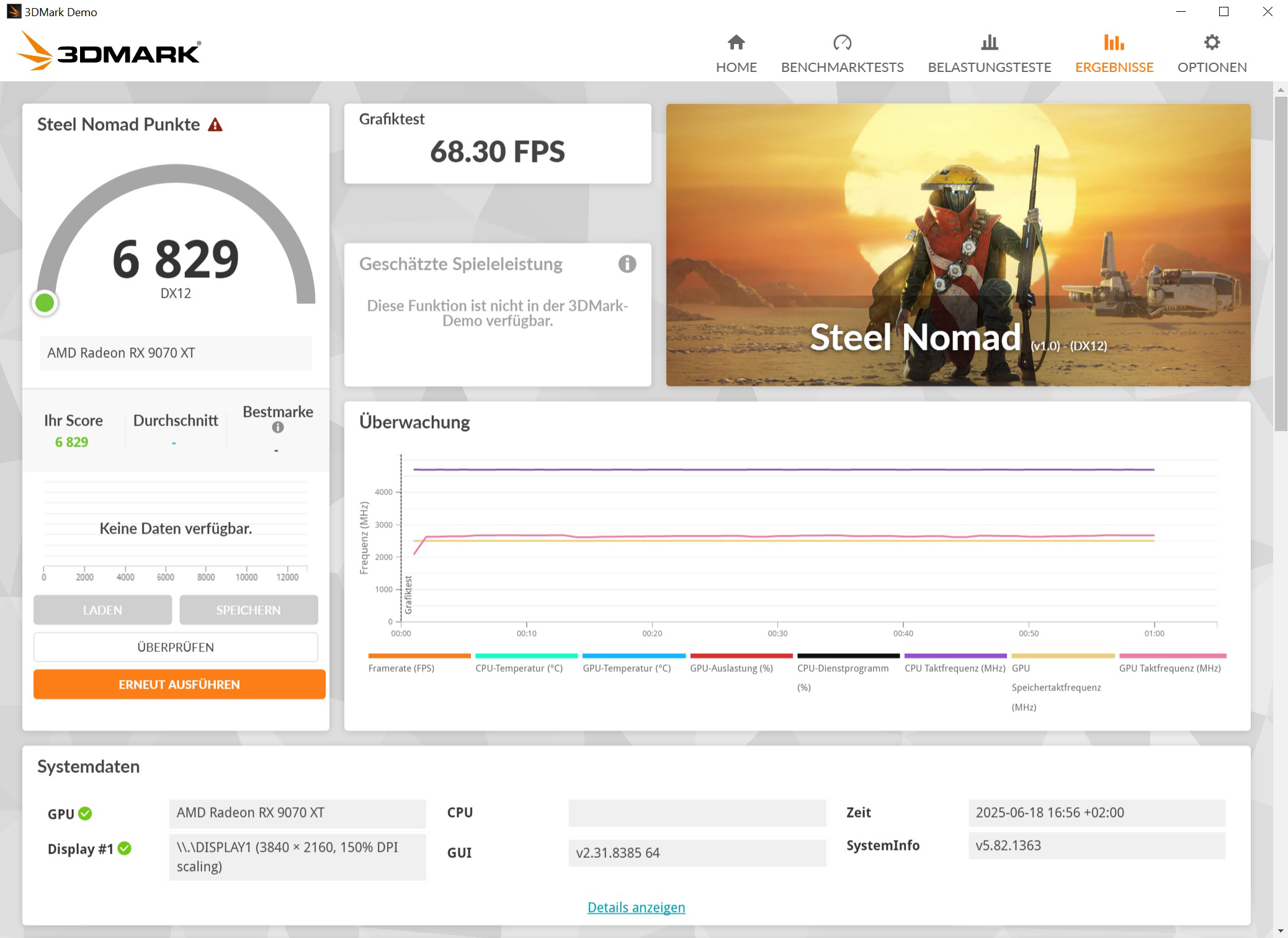Toggle GPU Taktfrequenz pink legend swatch

pos(1173,656)
